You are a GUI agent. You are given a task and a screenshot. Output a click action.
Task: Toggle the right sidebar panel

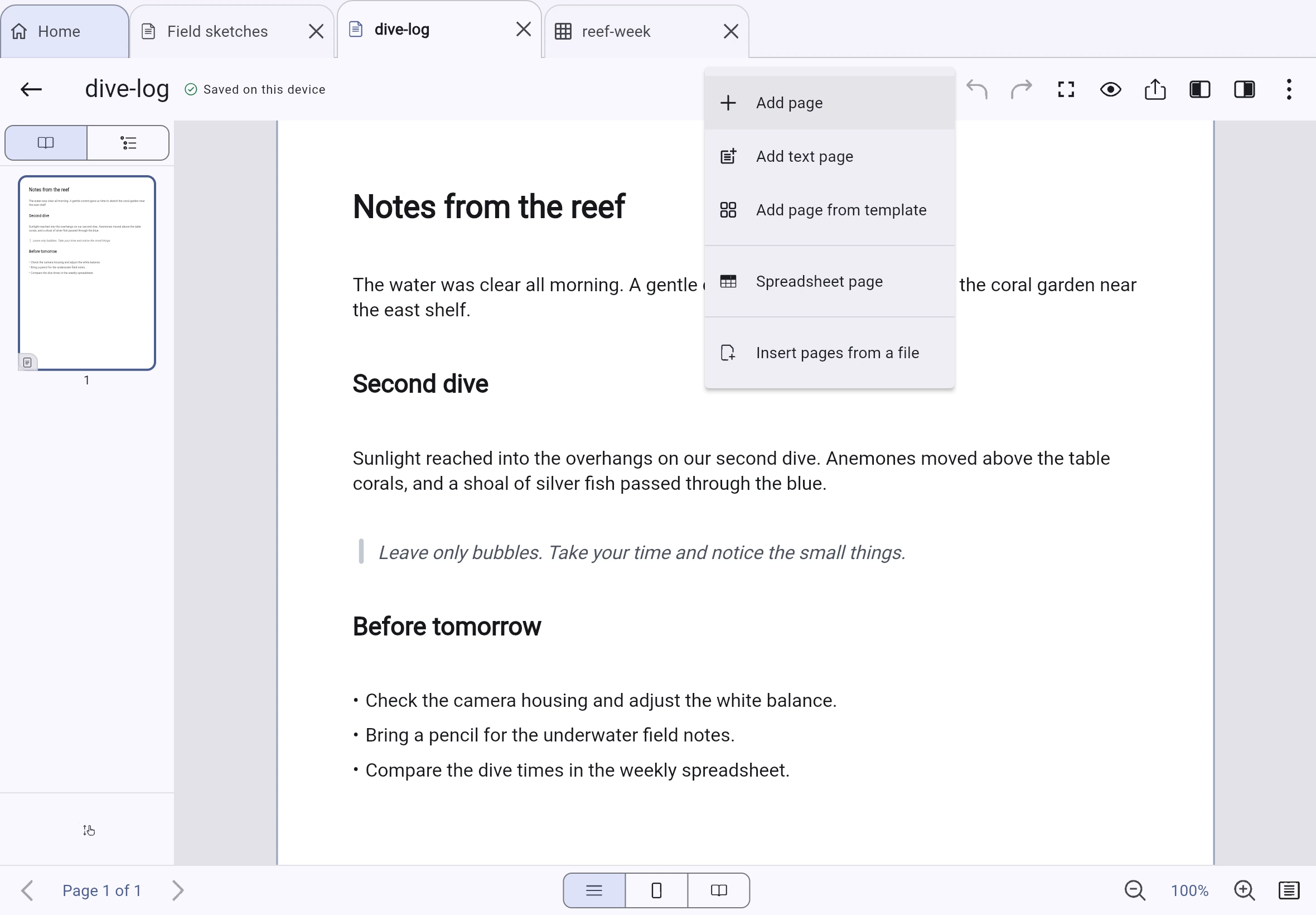[x=1245, y=89]
